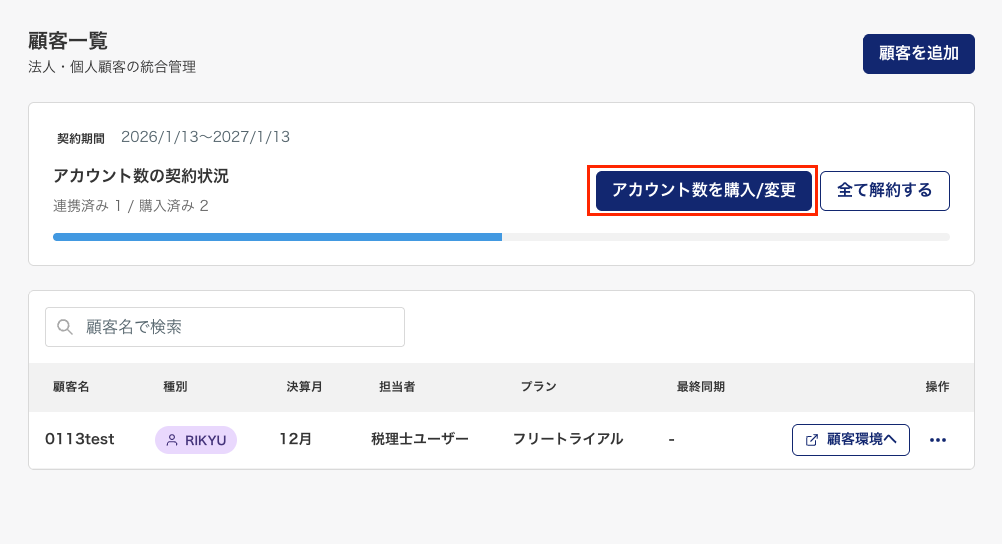Click the magnifier icon in the search box
This screenshot has height=544, width=1002.
[65, 327]
